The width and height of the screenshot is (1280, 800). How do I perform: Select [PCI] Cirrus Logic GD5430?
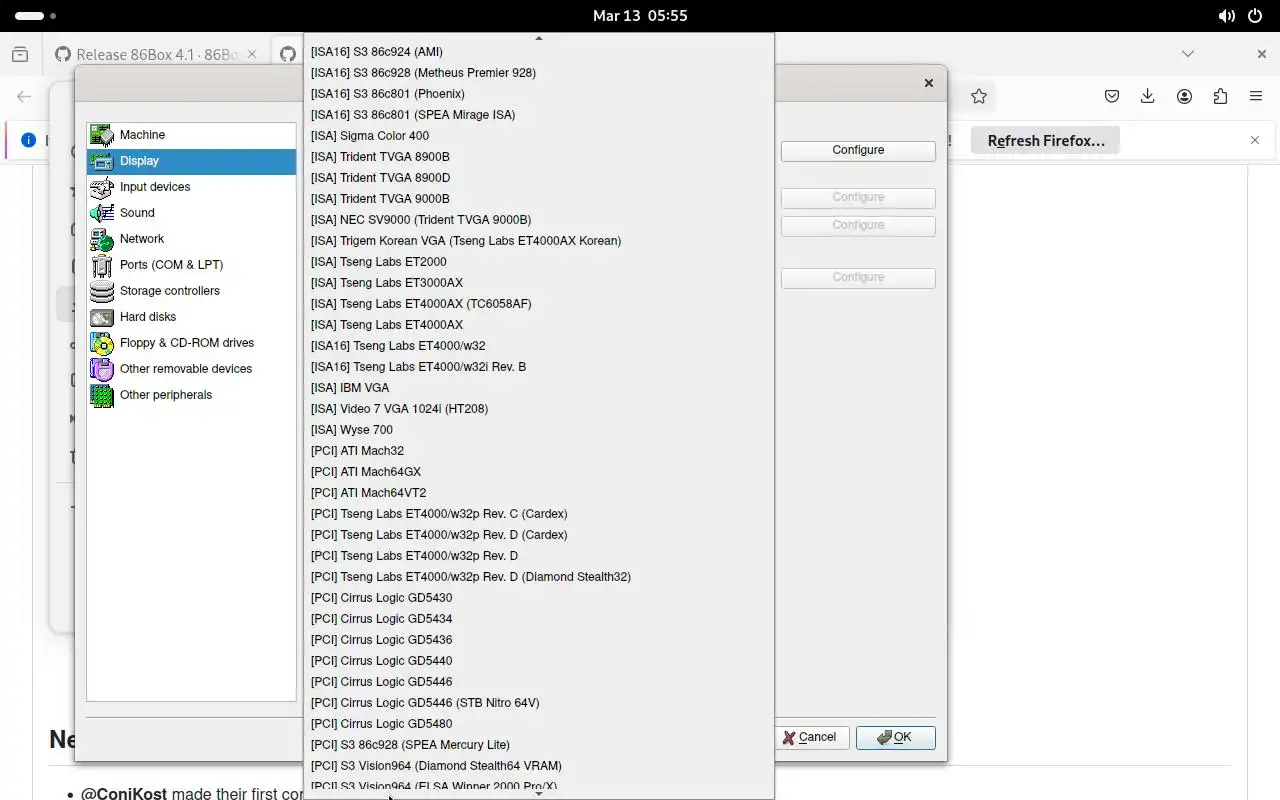point(539,598)
